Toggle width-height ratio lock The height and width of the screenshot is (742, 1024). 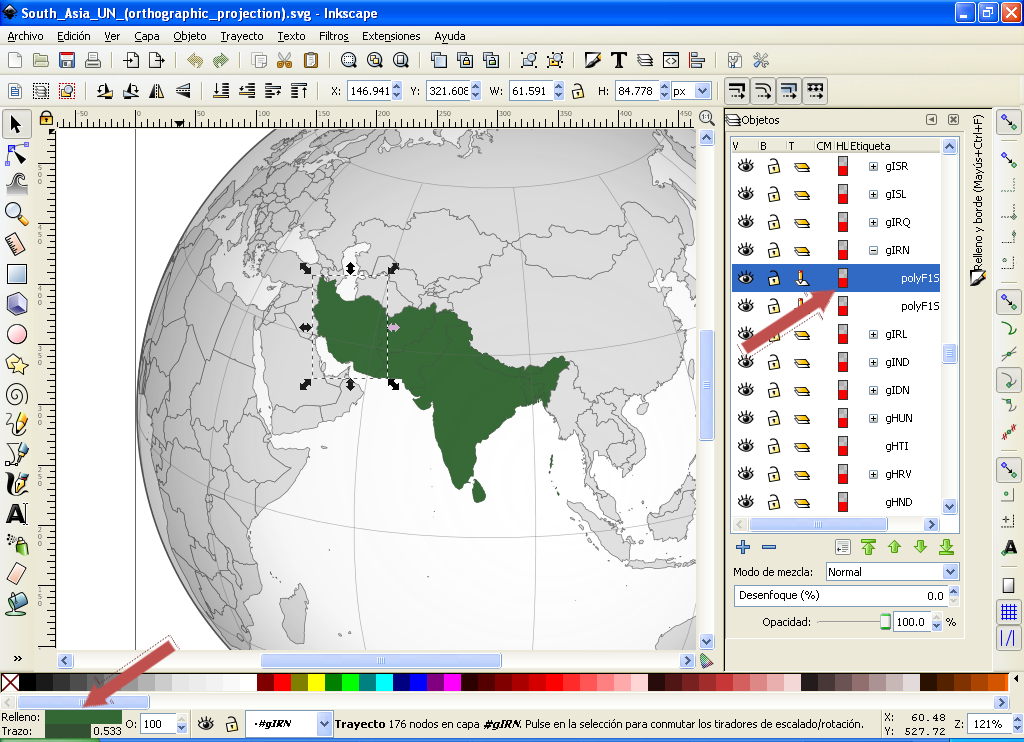(x=578, y=91)
